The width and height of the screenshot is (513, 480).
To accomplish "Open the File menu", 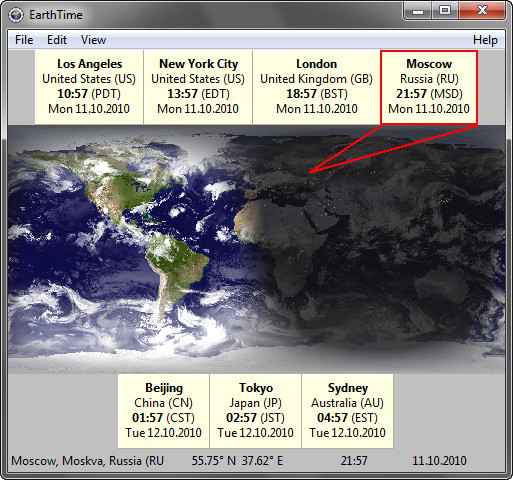I will click(x=24, y=40).
